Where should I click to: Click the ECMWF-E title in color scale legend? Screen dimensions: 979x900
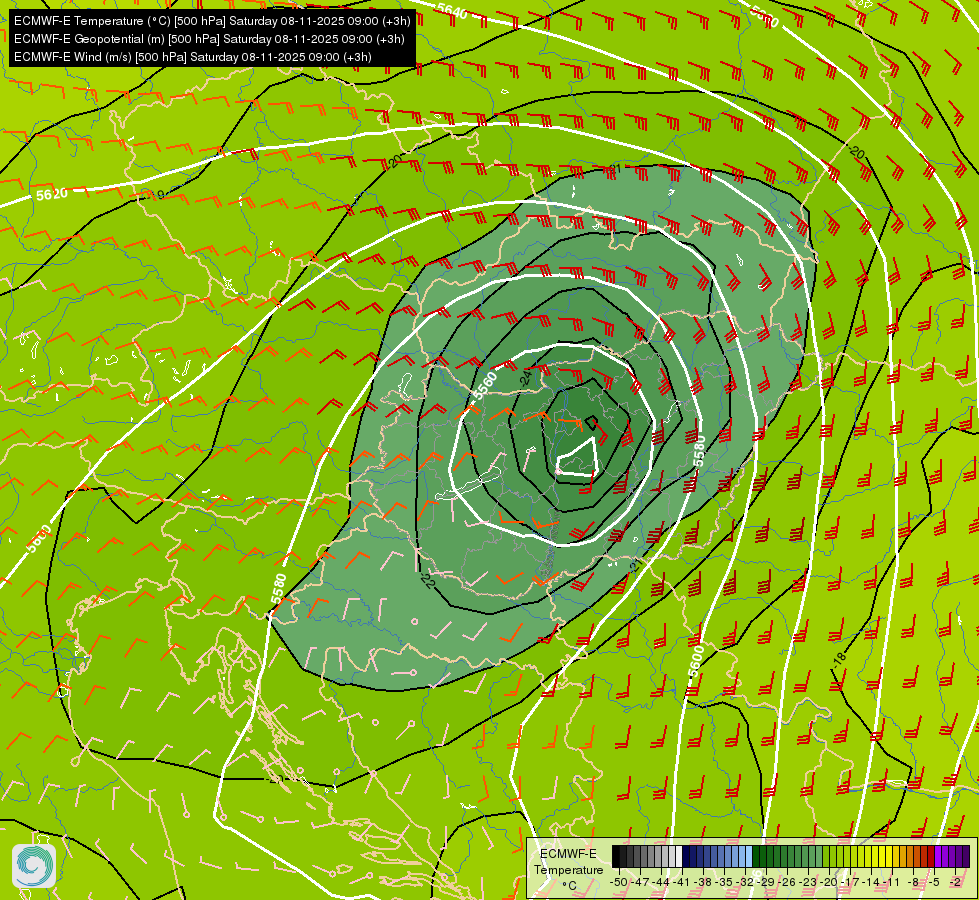coord(568,854)
